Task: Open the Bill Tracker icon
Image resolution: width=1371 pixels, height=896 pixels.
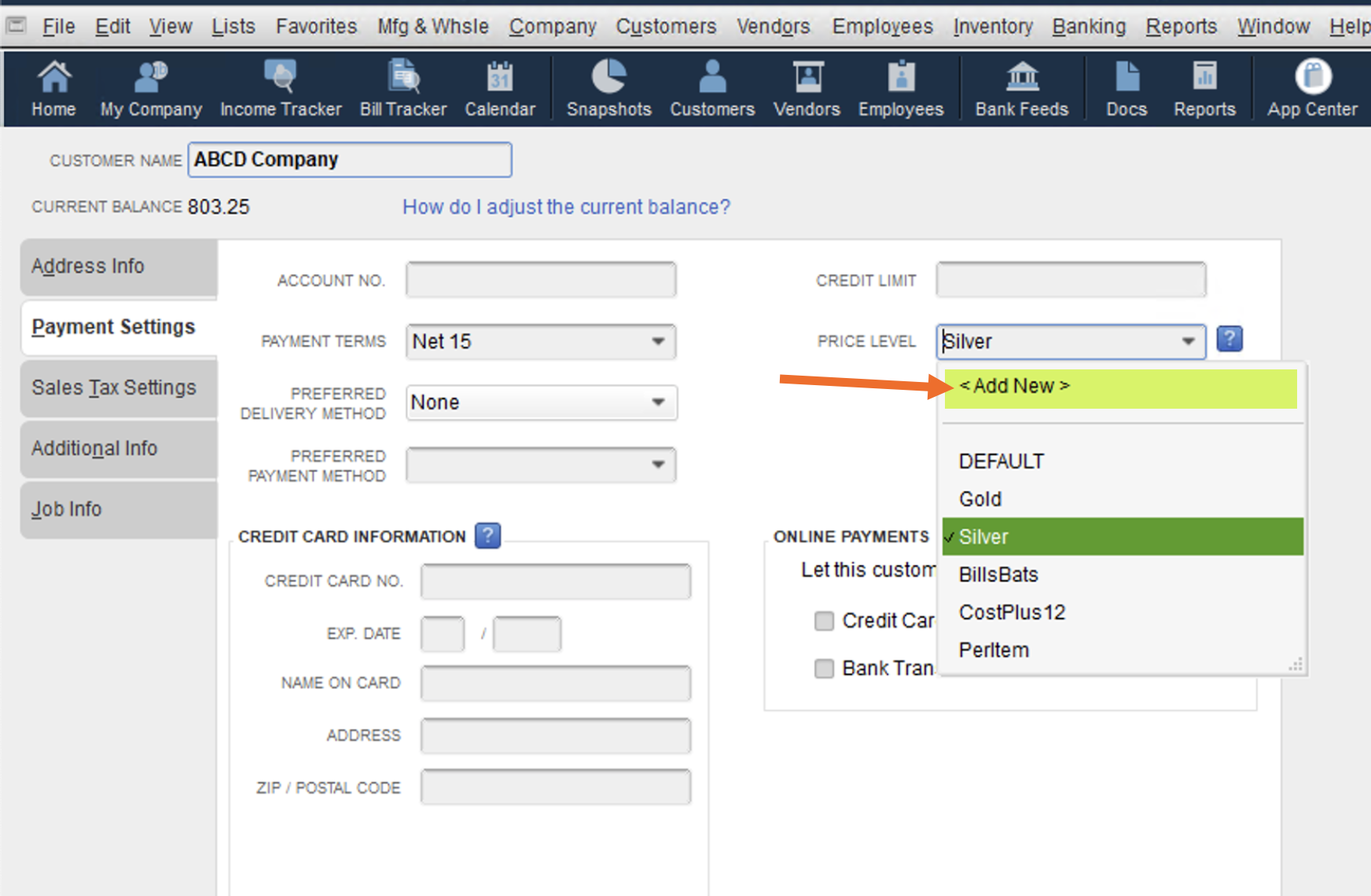Action: pos(403,88)
